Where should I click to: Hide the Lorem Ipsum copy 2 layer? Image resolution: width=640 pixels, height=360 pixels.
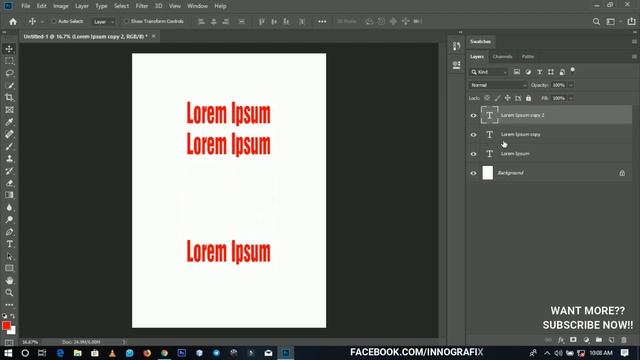[473, 116]
